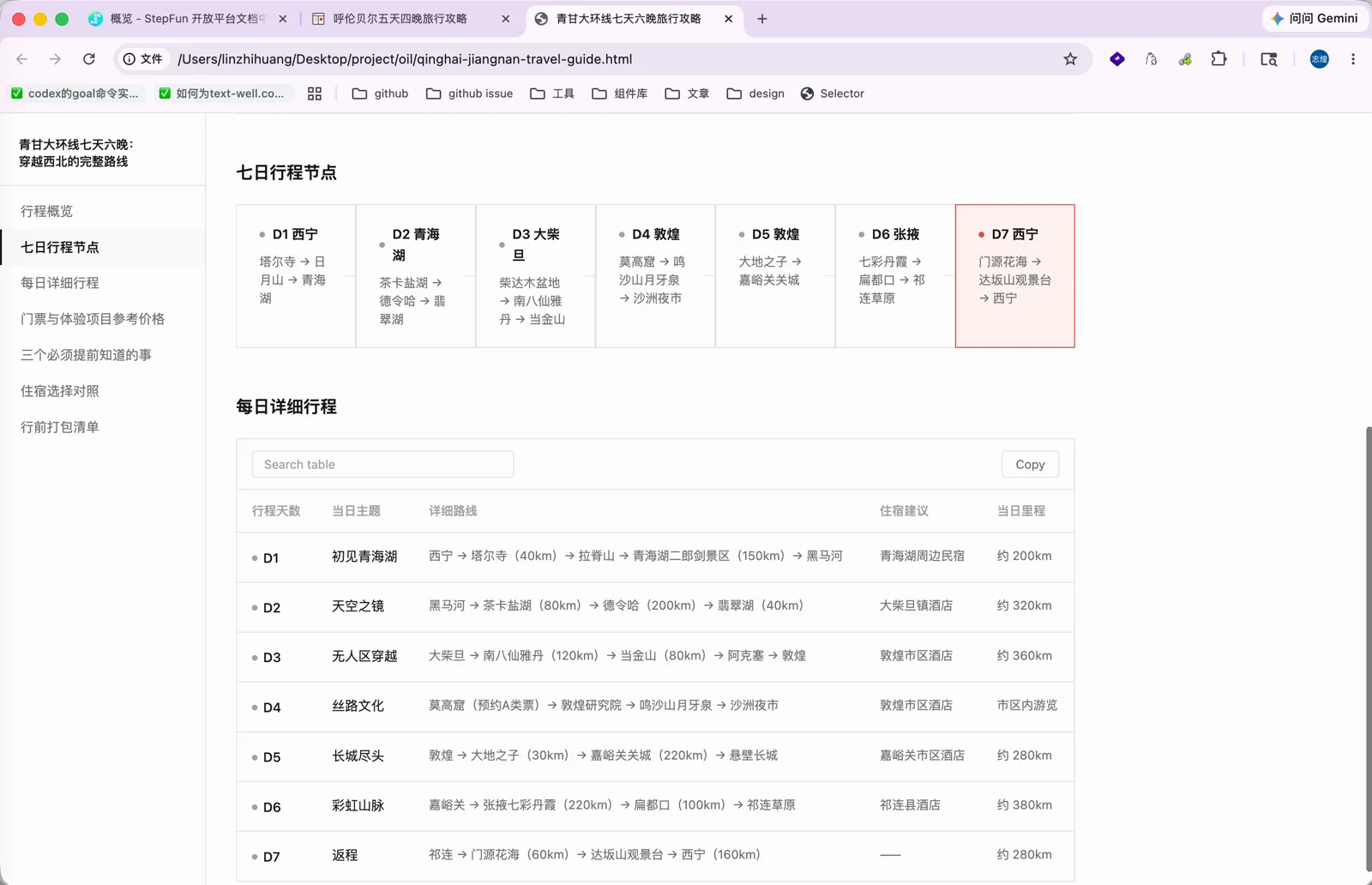Click the 天空之镜 cell
Screen dimensions: 1372x885
click(358, 606)
